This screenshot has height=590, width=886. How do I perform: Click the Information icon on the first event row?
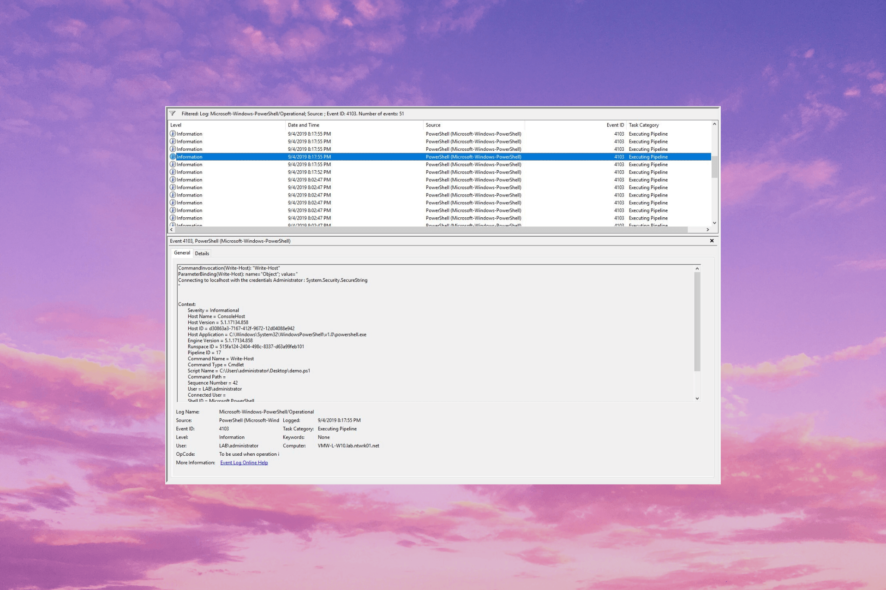[x=170, y=134]
